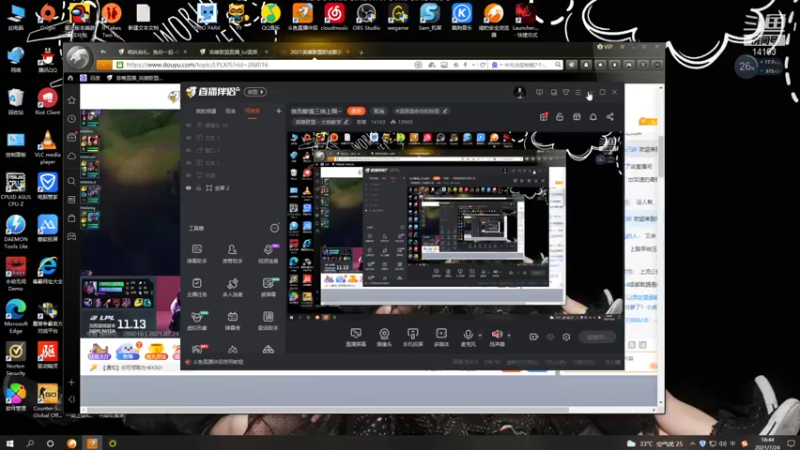800x450 pixels.
Task: Open the gamepad icon in browser sidebar
Action: [x=71, y=237]
